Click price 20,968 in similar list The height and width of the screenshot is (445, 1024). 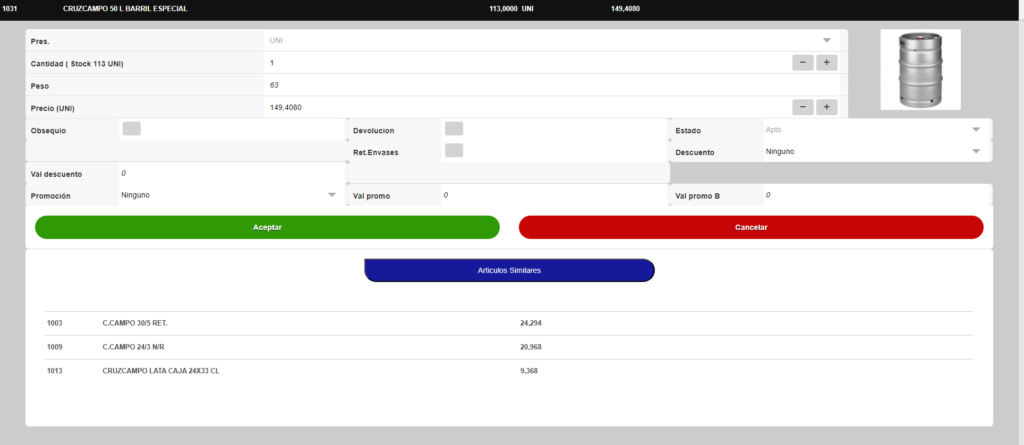click(x=531, y=347)
